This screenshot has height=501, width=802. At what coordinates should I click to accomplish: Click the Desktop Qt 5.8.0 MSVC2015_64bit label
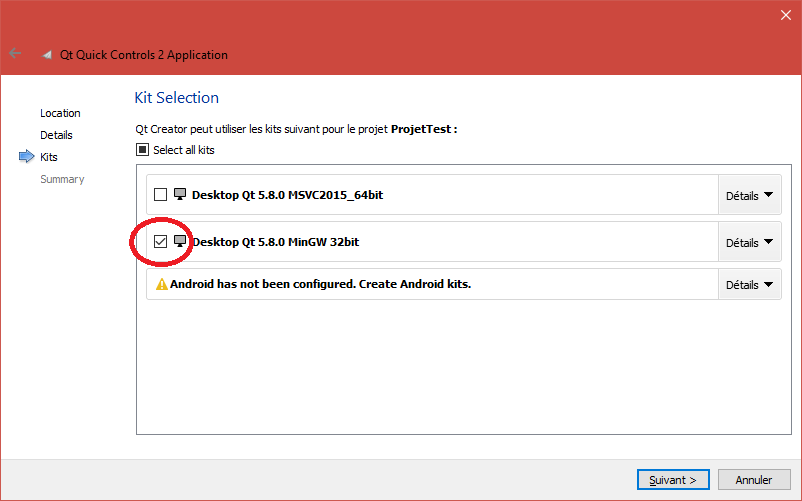[x=287, y=195]
